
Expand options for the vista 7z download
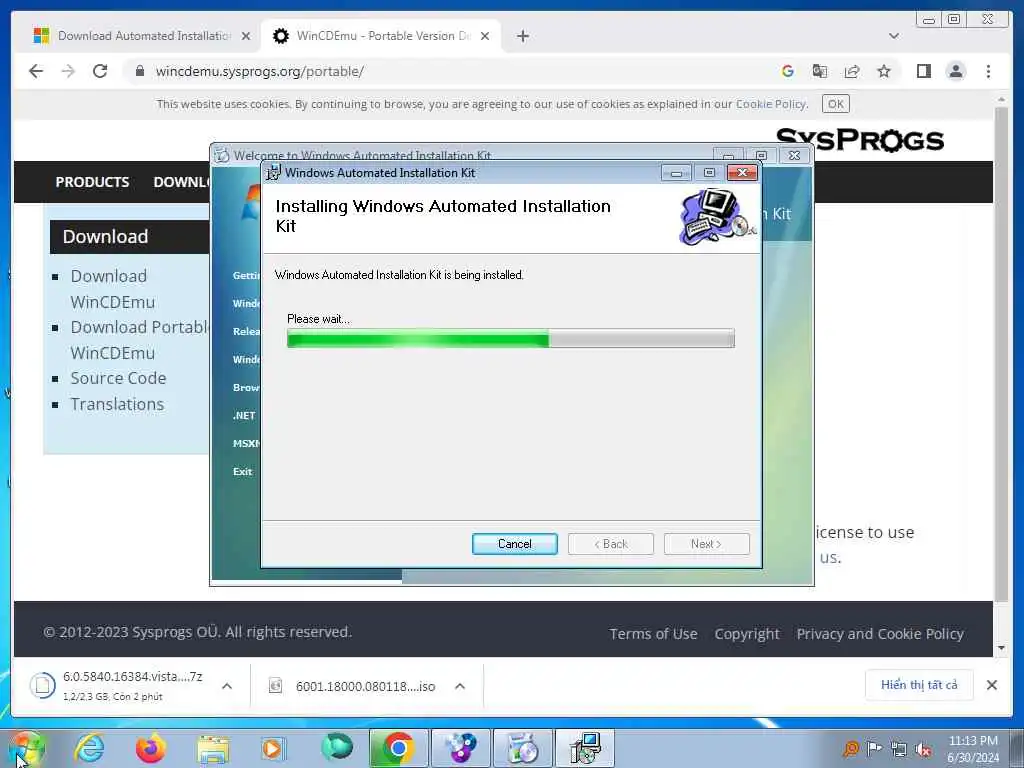point(227,686)
